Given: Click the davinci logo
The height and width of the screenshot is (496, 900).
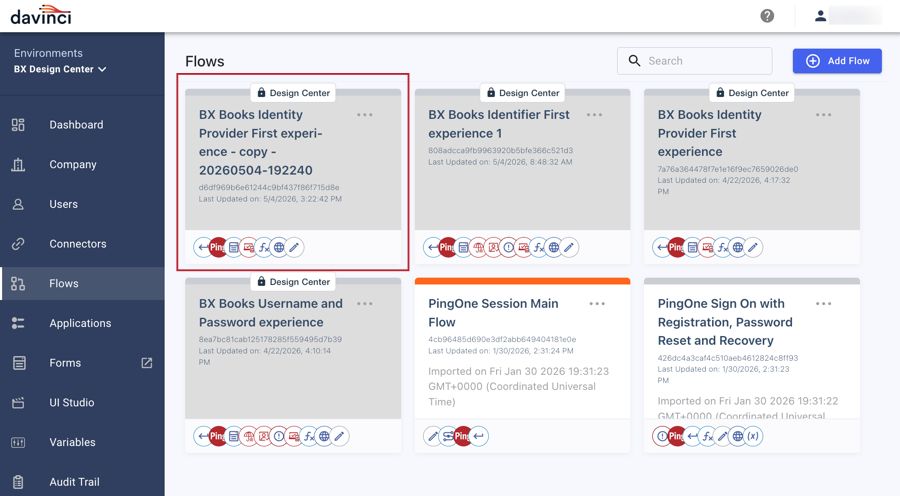Looking at the screenshot, I should [41, 15].
